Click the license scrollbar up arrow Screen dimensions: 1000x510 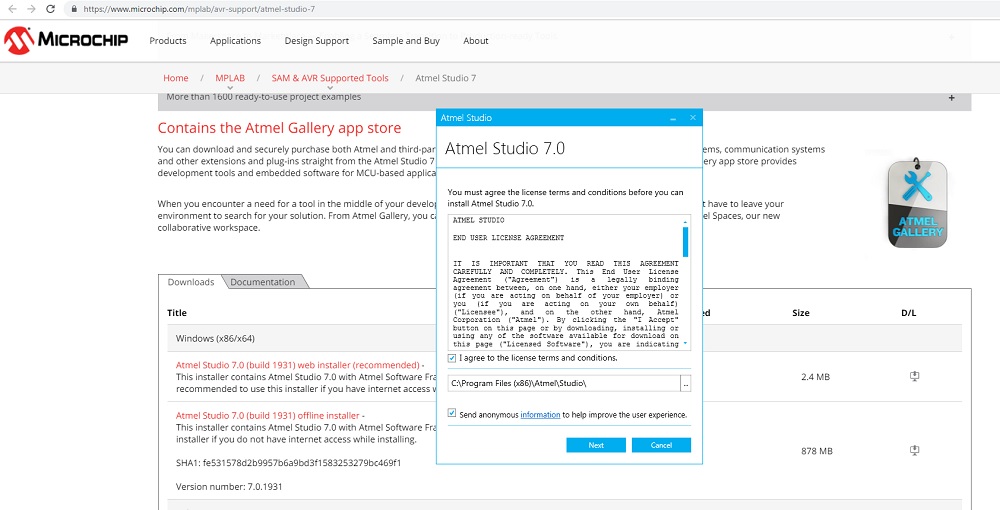click(686, 222)
